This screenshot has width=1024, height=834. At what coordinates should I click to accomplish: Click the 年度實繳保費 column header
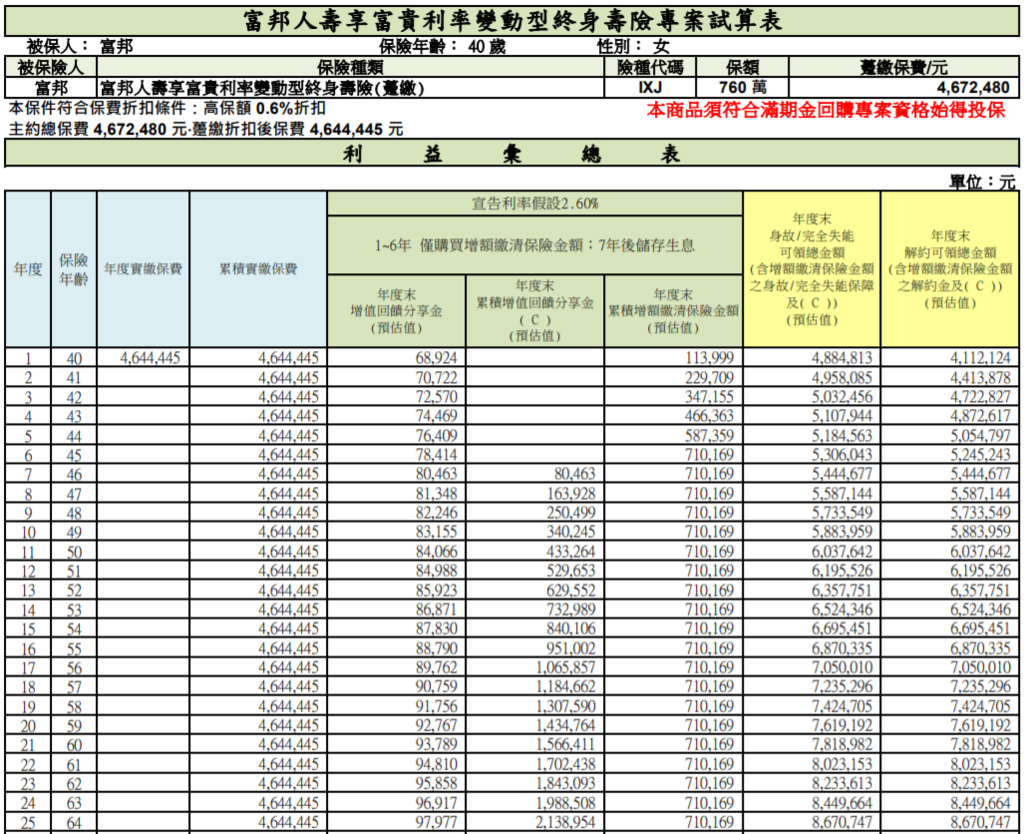(x=143, y=269)
